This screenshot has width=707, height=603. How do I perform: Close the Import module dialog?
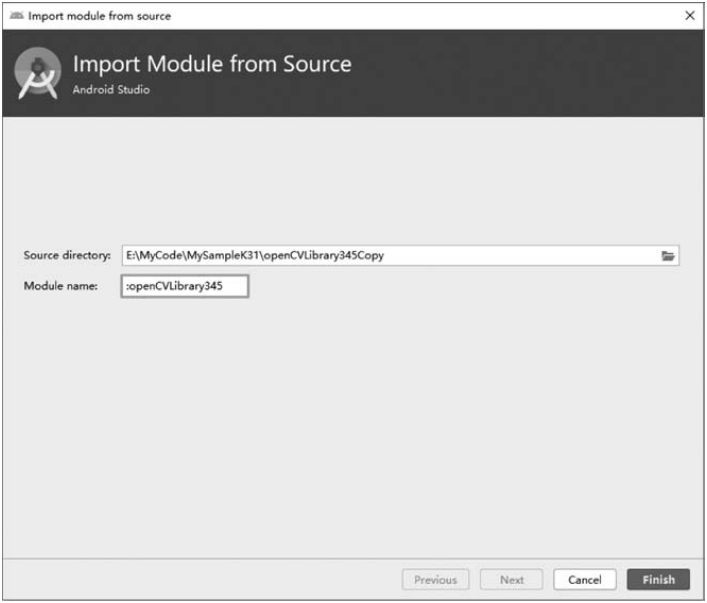tap(690, 16)
